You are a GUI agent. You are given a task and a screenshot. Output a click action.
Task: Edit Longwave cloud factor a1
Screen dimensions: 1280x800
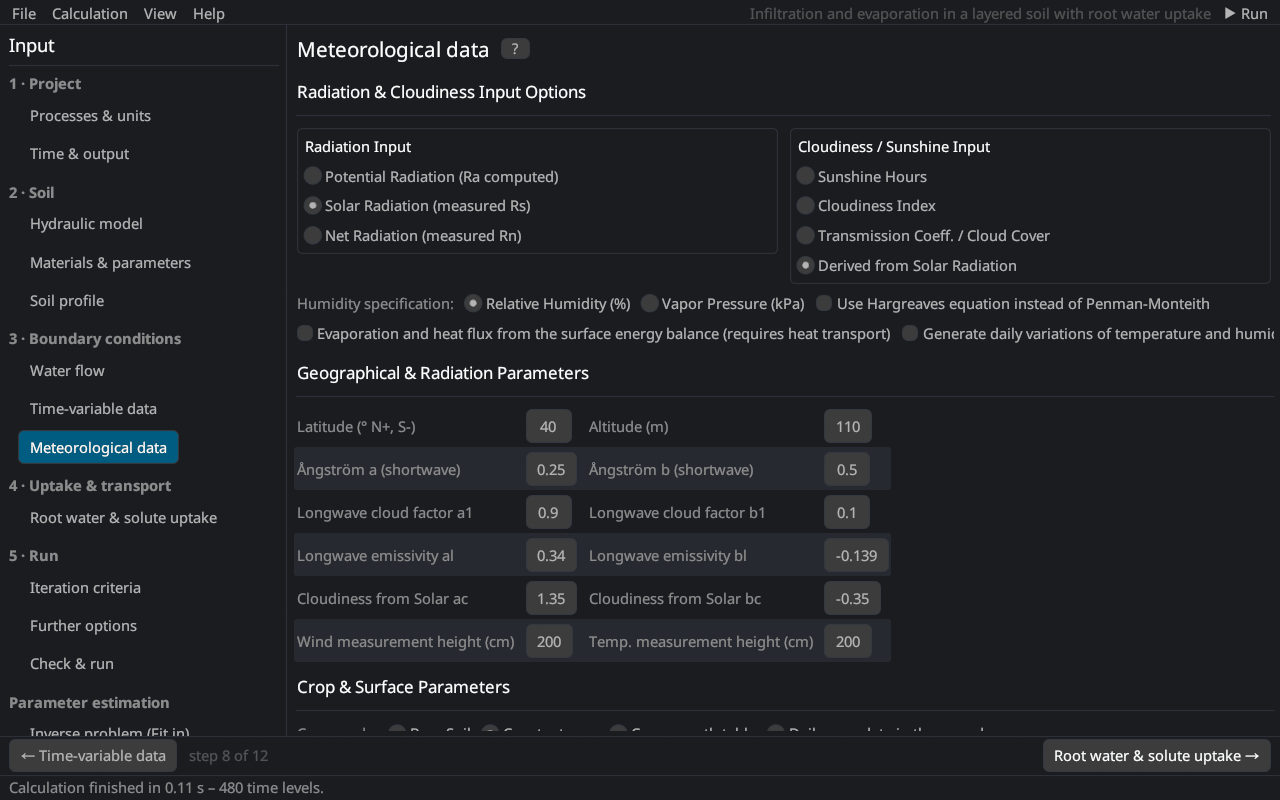point(549,512)
